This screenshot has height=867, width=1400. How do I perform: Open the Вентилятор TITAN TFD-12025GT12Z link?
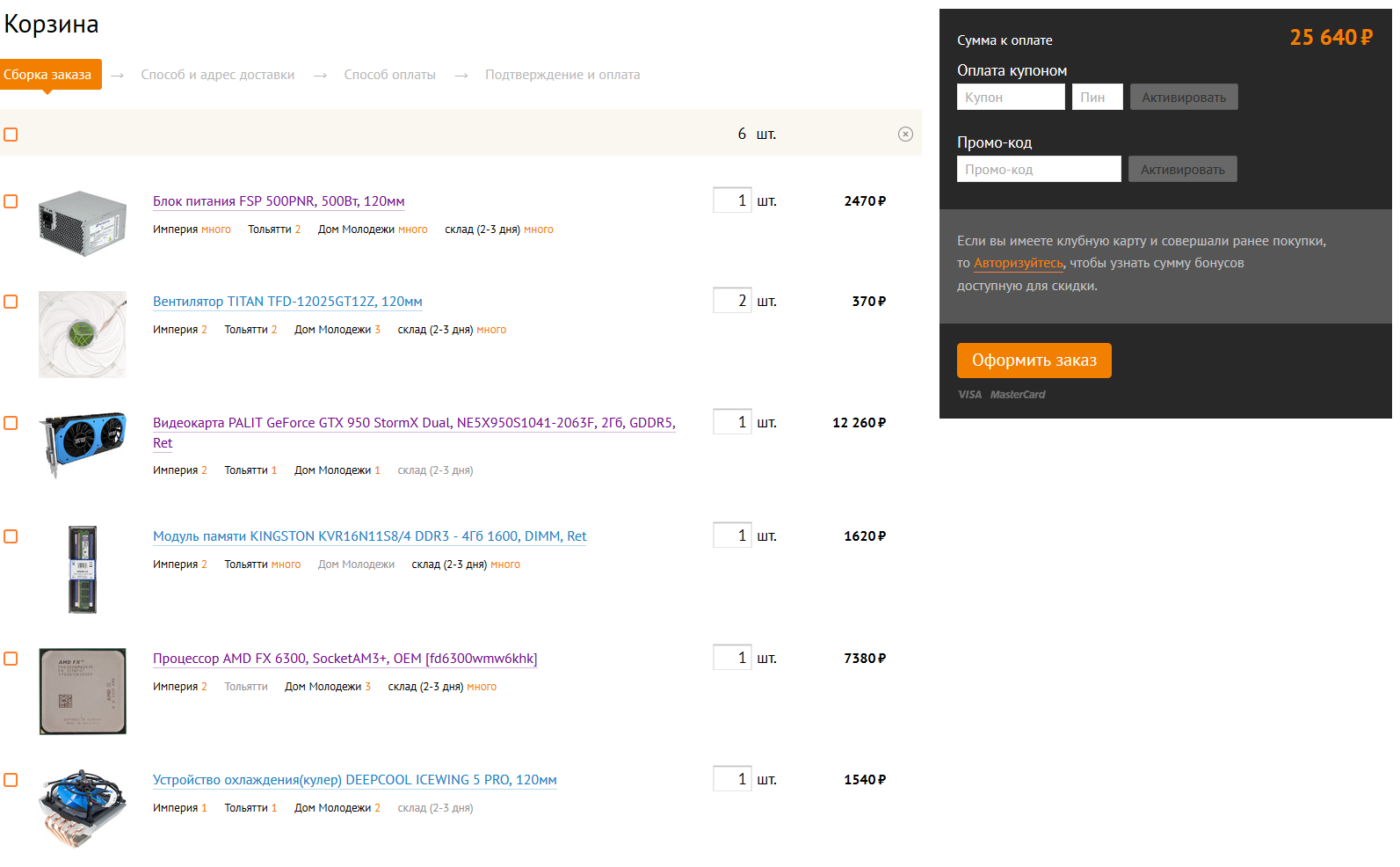coord(287,302)
